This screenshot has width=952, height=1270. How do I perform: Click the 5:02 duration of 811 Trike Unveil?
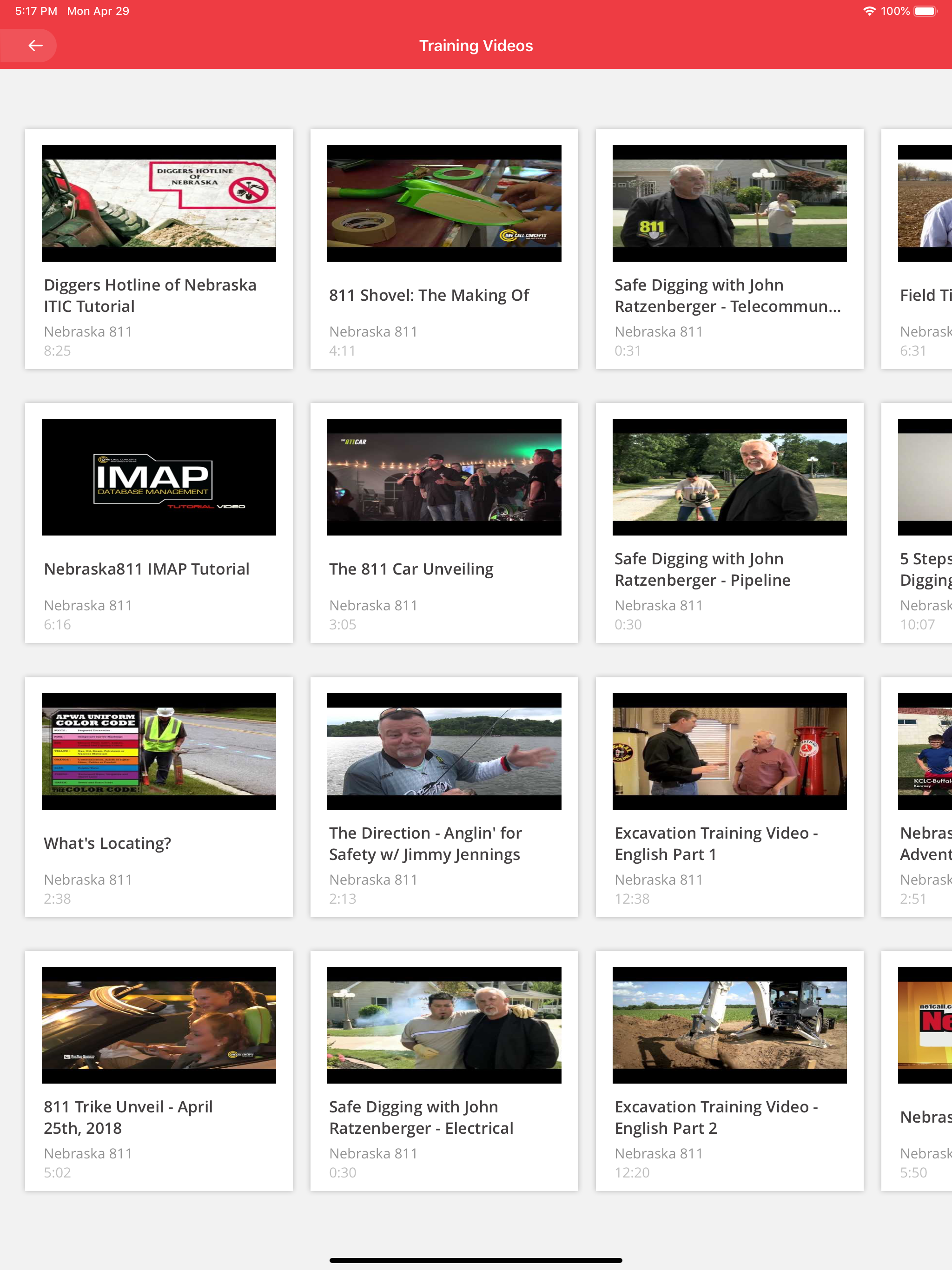58,1172
